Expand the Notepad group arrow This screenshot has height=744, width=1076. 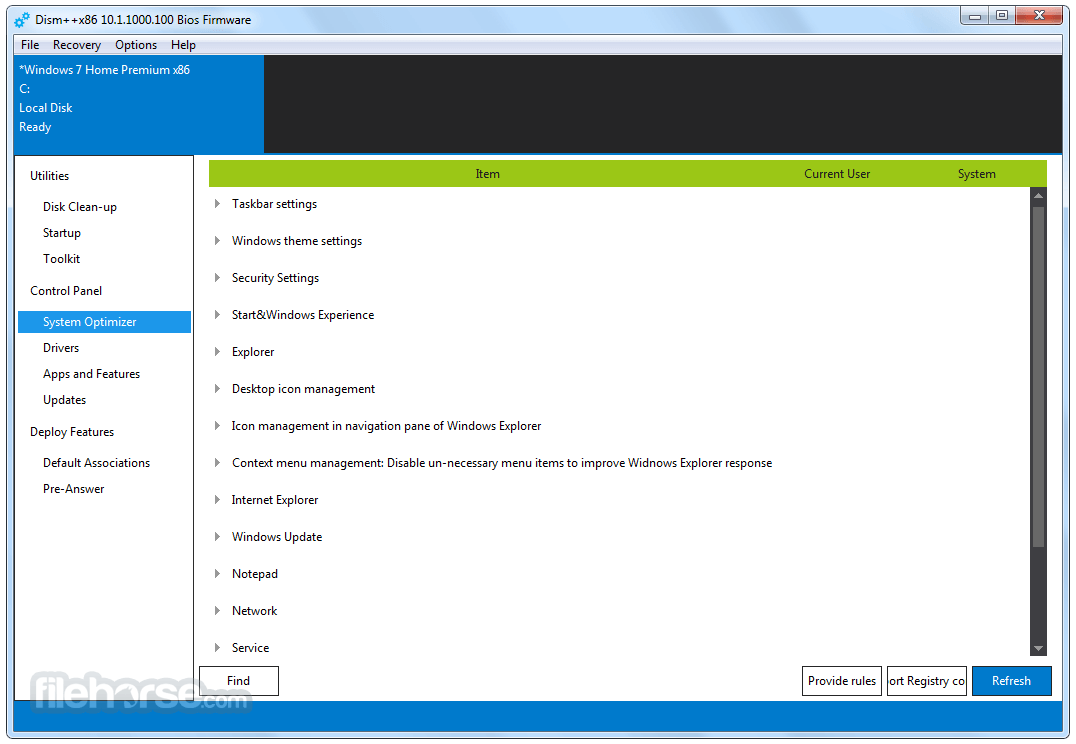[x=217, y=574]
